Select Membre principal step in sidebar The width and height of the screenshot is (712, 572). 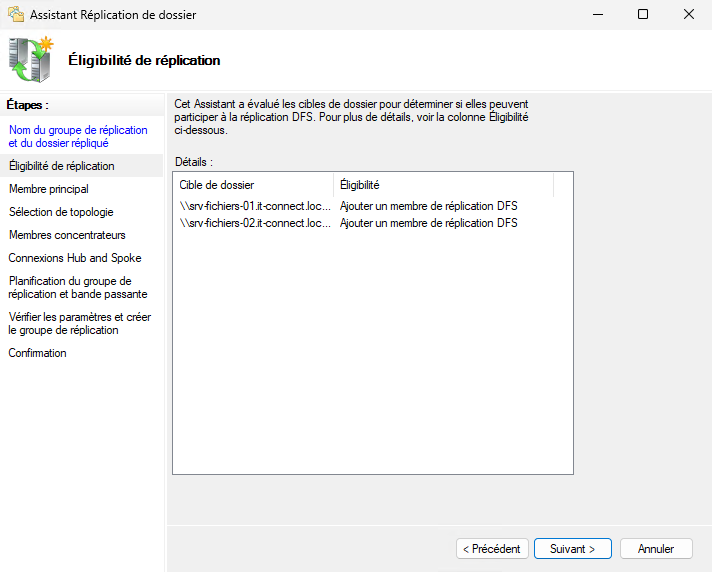[x=48, y=189]
